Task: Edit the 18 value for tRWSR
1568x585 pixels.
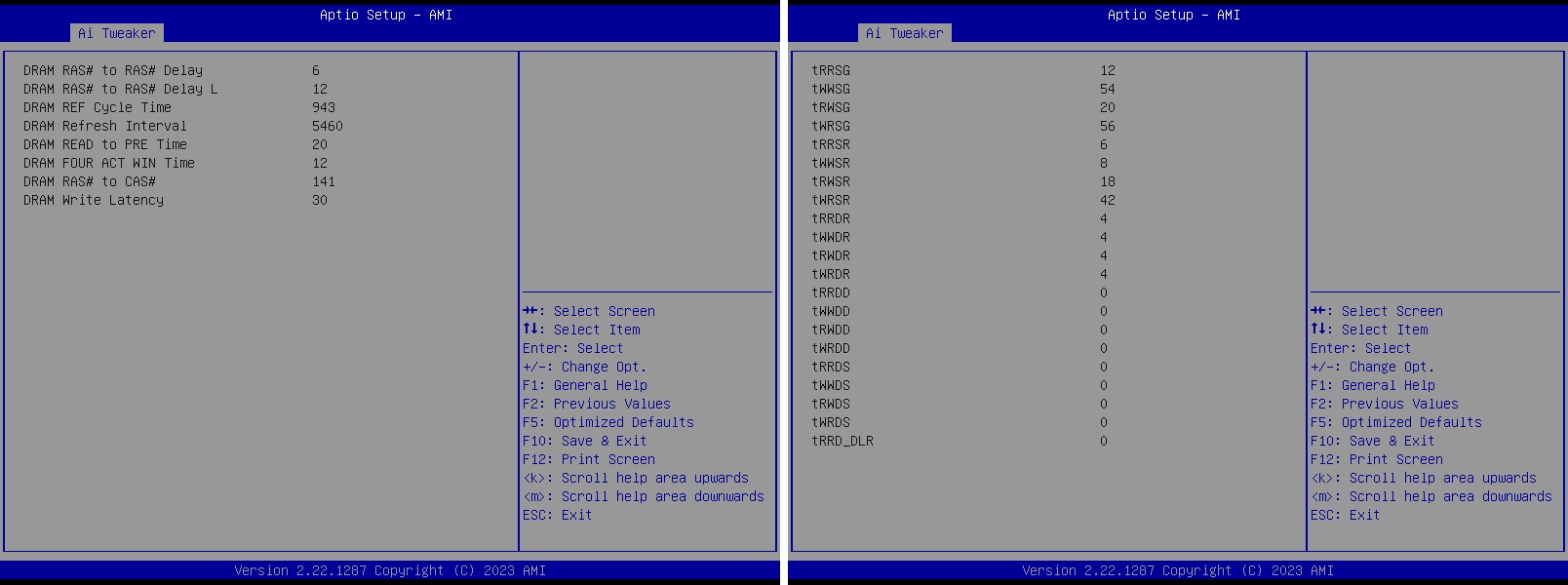Action: tap(1108, 181)
